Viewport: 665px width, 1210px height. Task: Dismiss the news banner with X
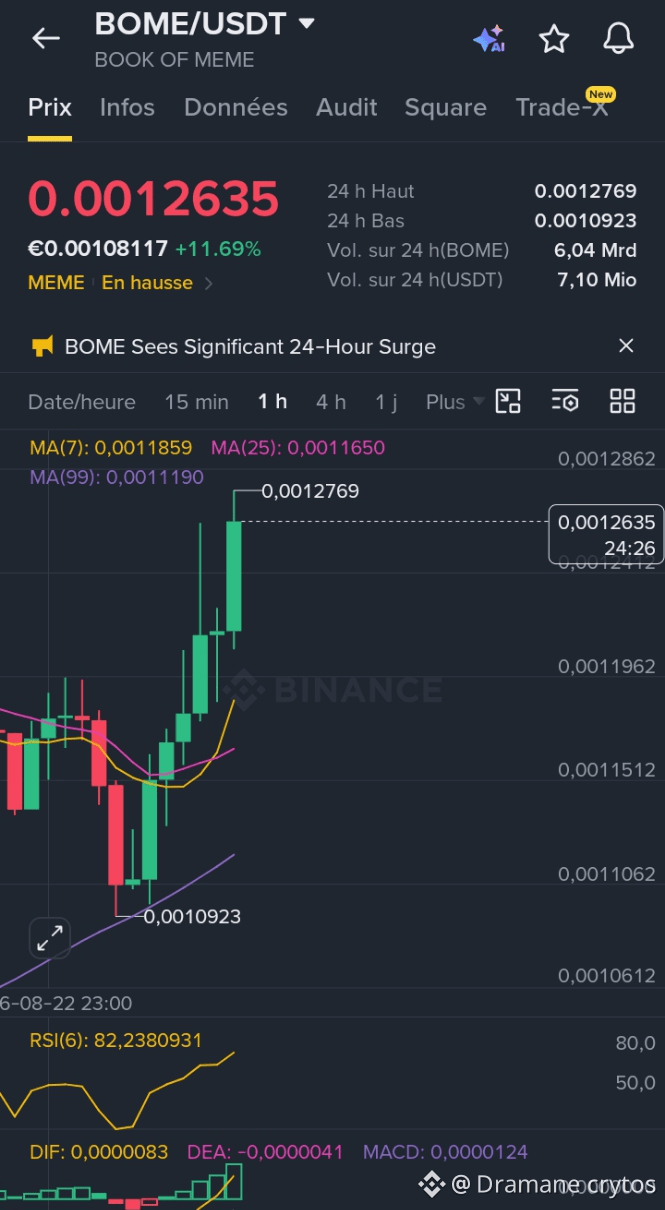(626, 346)
